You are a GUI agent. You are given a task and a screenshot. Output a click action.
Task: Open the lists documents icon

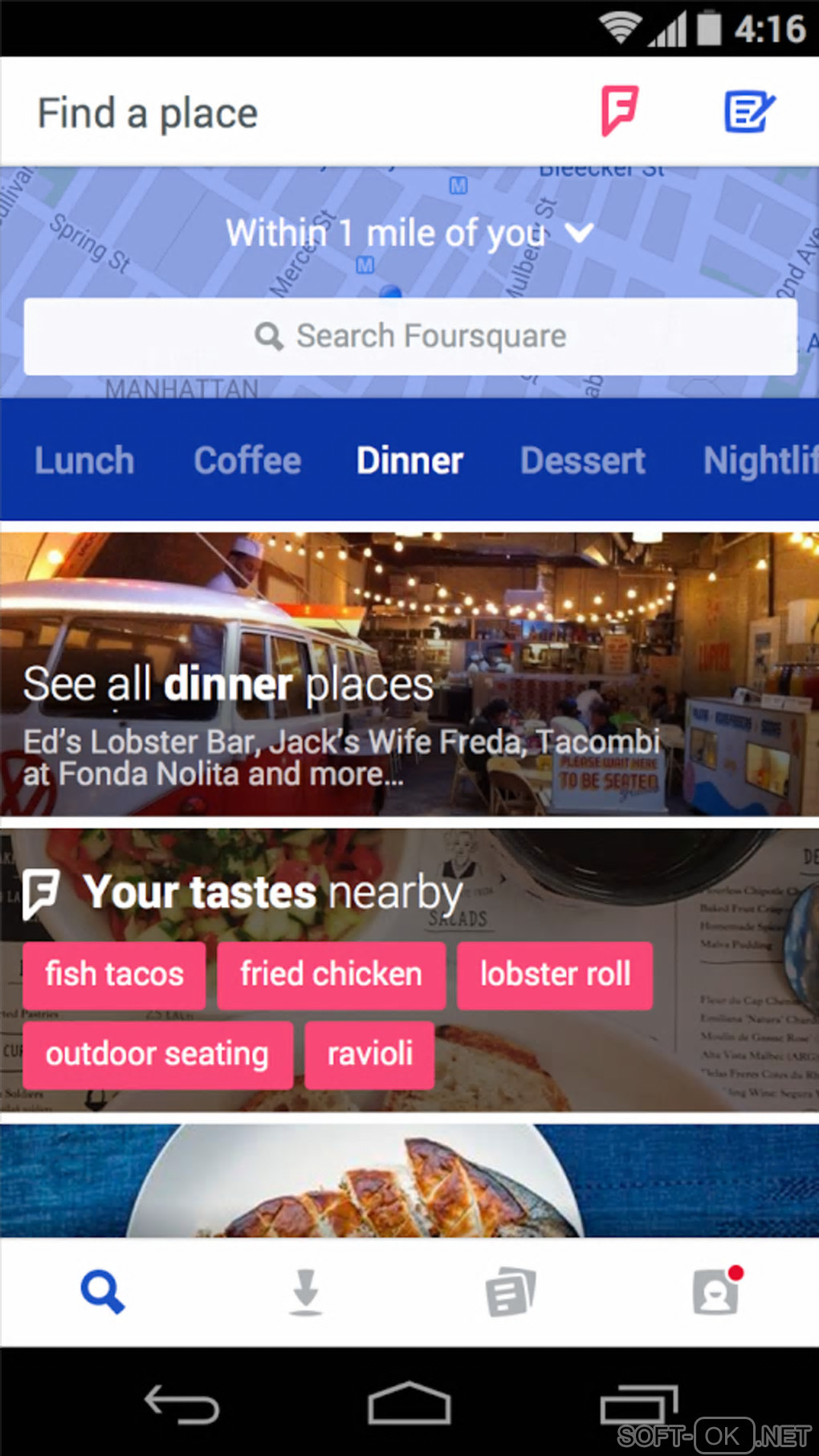coord(511,1292)
